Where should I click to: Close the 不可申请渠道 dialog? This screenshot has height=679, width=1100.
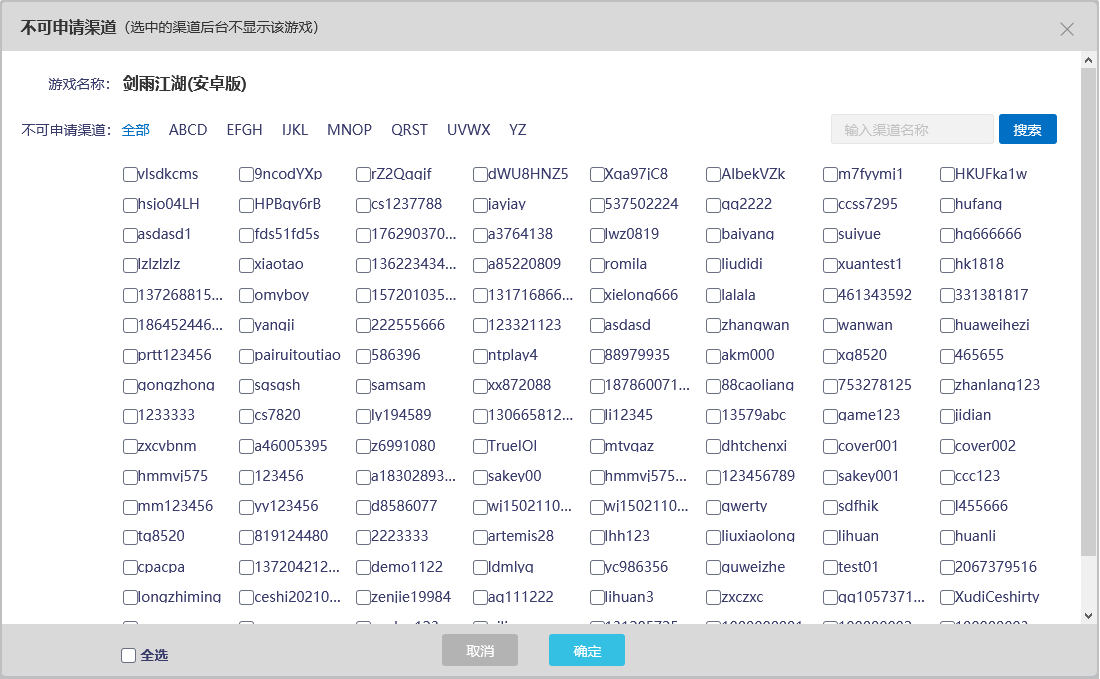tap(1066, 29)
